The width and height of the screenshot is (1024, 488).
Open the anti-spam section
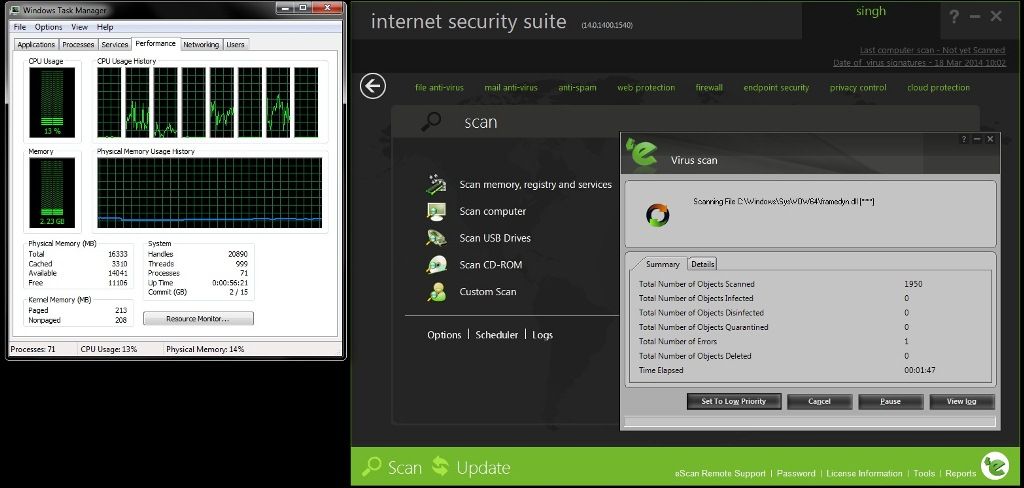click(x=577, y=88)
